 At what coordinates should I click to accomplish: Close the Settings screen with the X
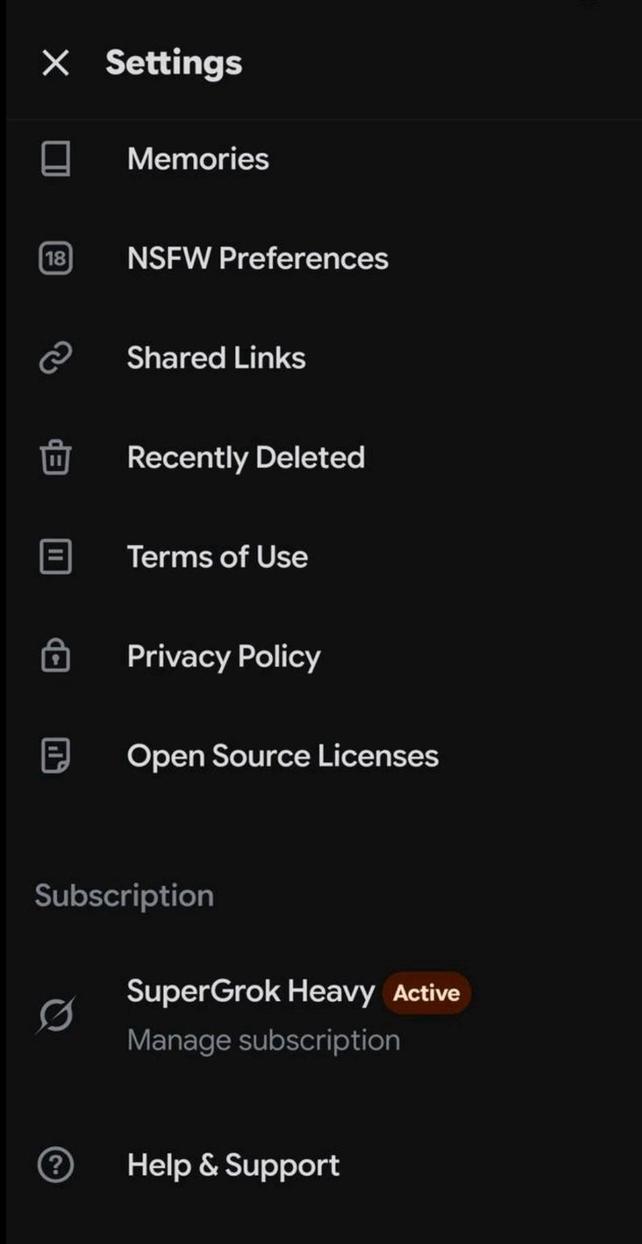coord(55,62)
